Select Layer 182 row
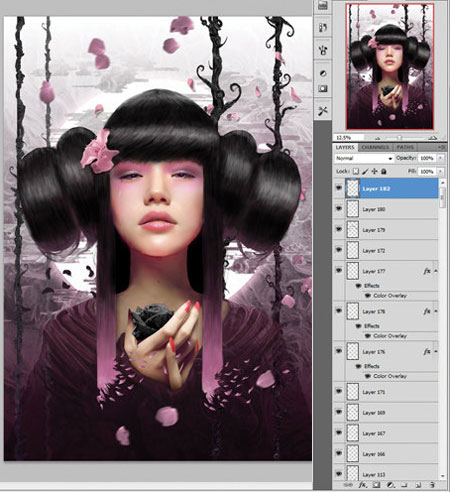 tap(386, 188)
